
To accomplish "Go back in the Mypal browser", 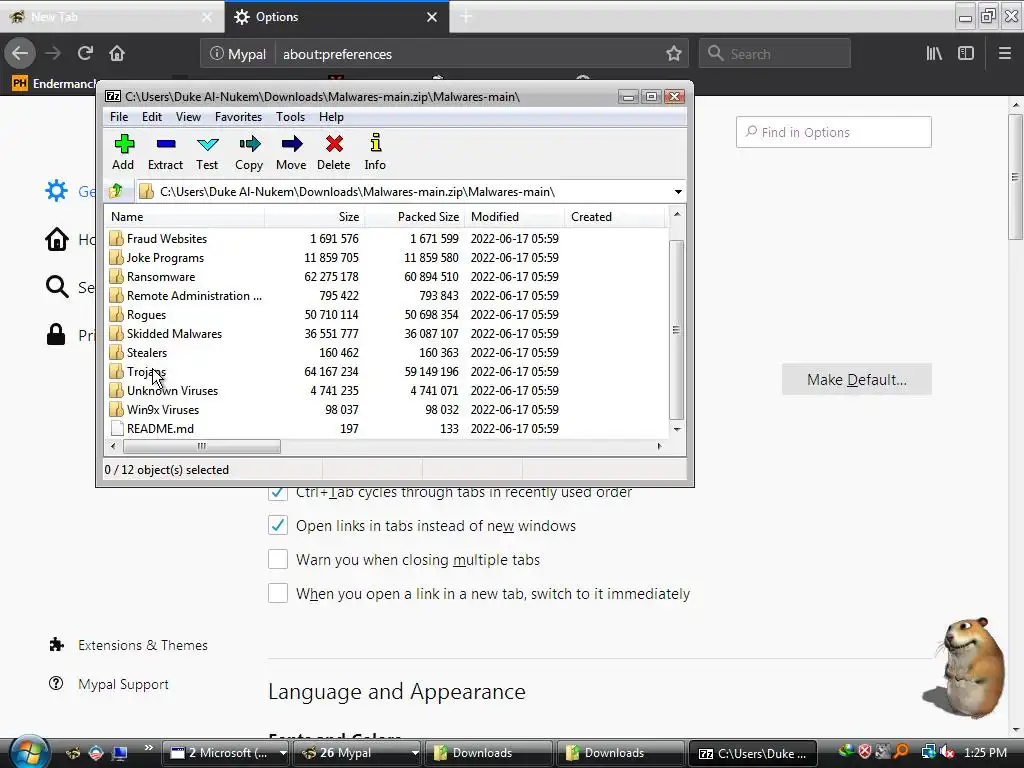I will [20, 53].
